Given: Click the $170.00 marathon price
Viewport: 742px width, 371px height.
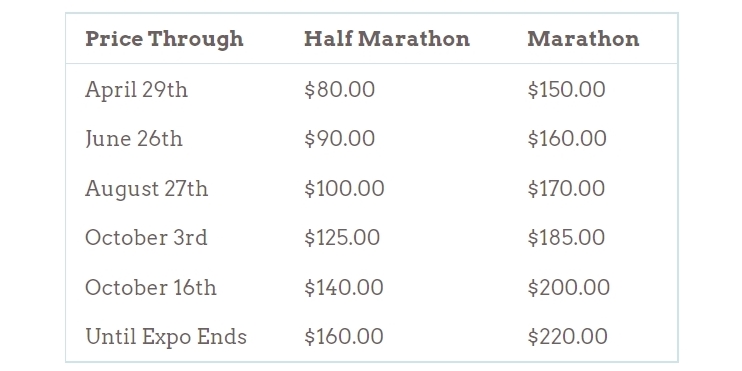Looking at the screenshot, I should click(566, 188).
